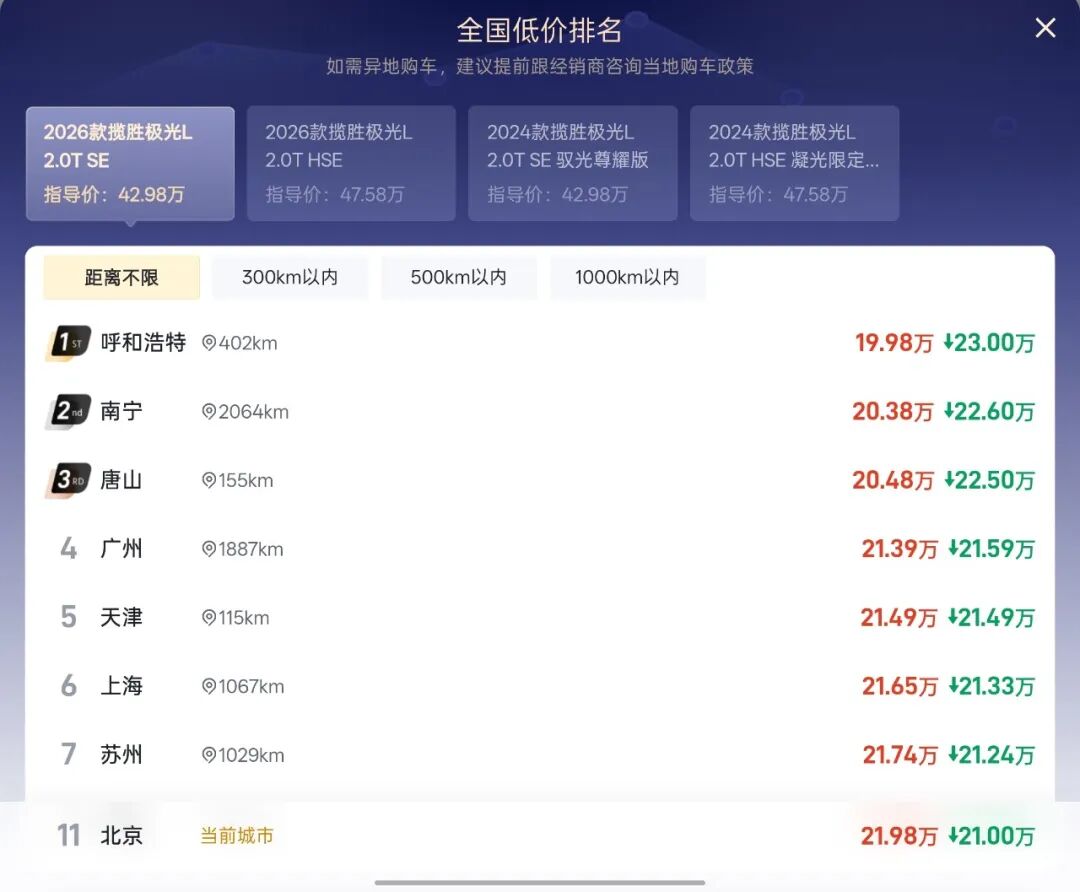Click rank number 4 beside 广州
1080x892 pixels.
tap(68, 549)
